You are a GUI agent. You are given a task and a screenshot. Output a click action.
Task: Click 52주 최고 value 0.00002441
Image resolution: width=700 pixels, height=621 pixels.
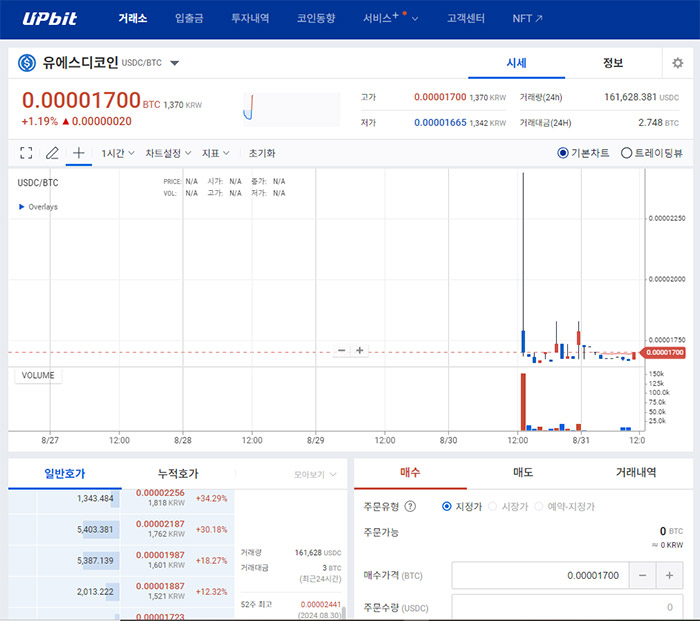(x=321, y=604)
